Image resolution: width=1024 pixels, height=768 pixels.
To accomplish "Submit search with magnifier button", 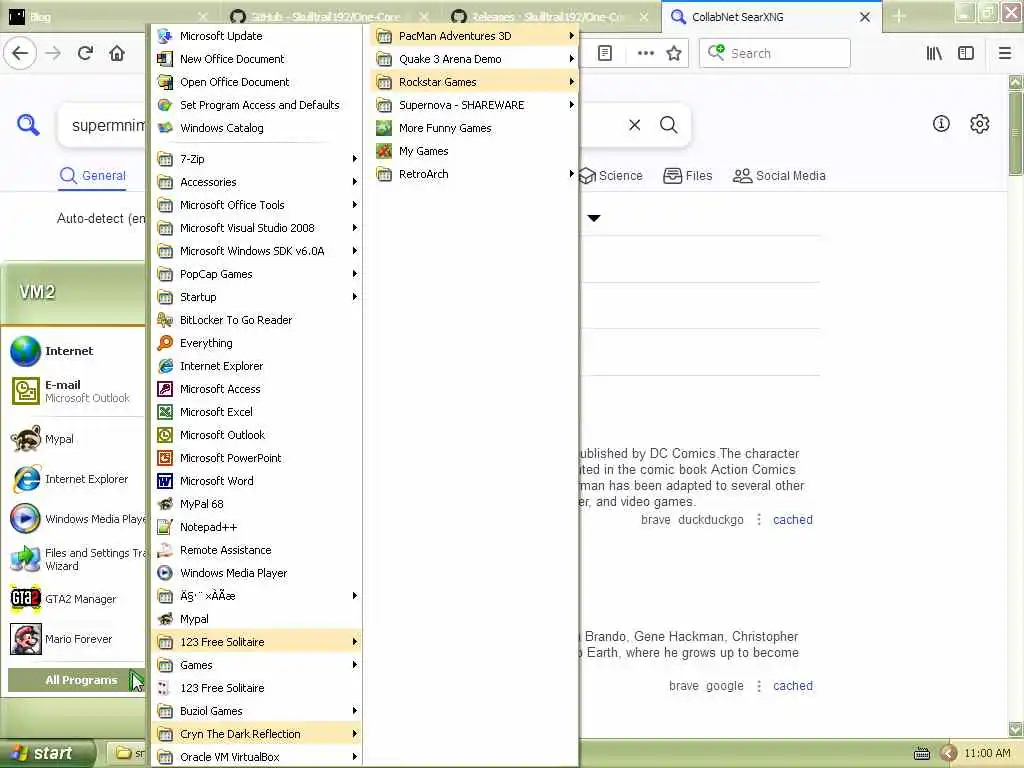I will pos(669,125).
